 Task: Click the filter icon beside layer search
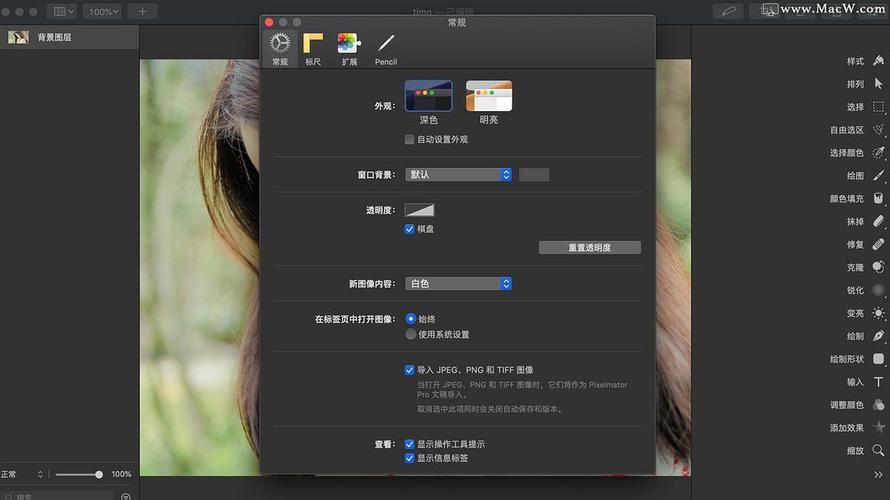[x=126, y=497]
